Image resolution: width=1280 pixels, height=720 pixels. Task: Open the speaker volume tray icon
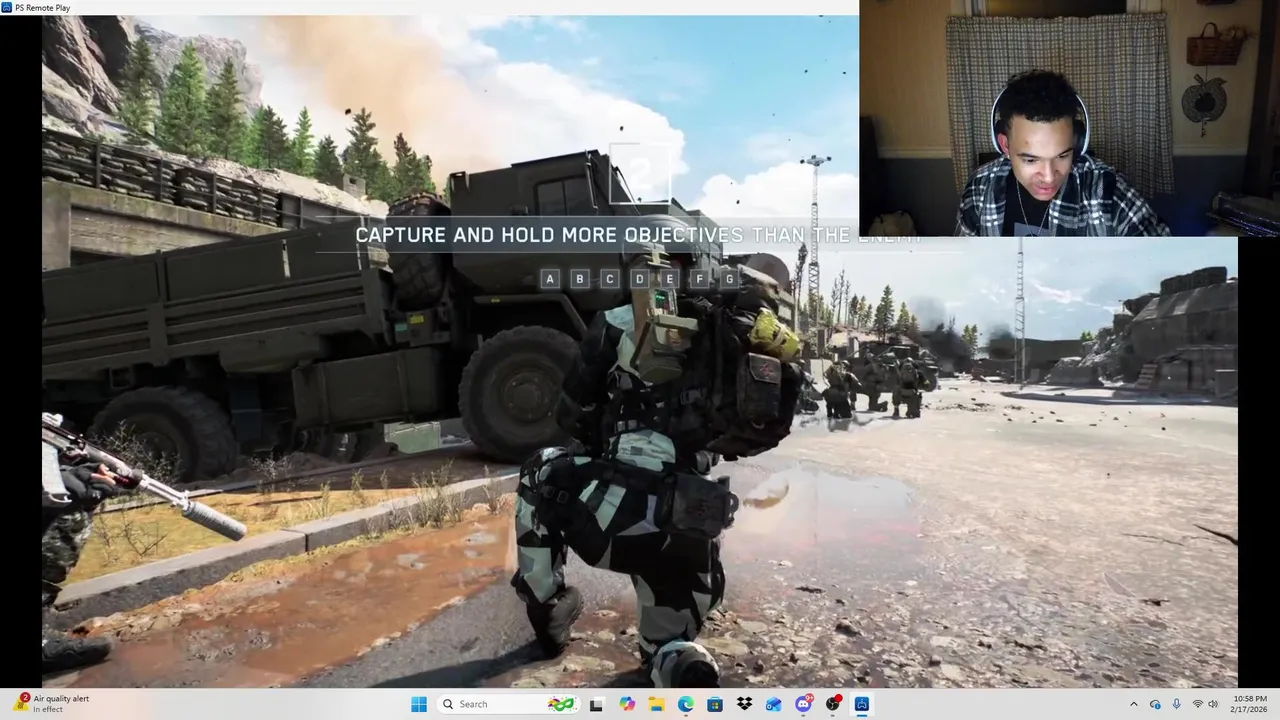click(1213, 704)
